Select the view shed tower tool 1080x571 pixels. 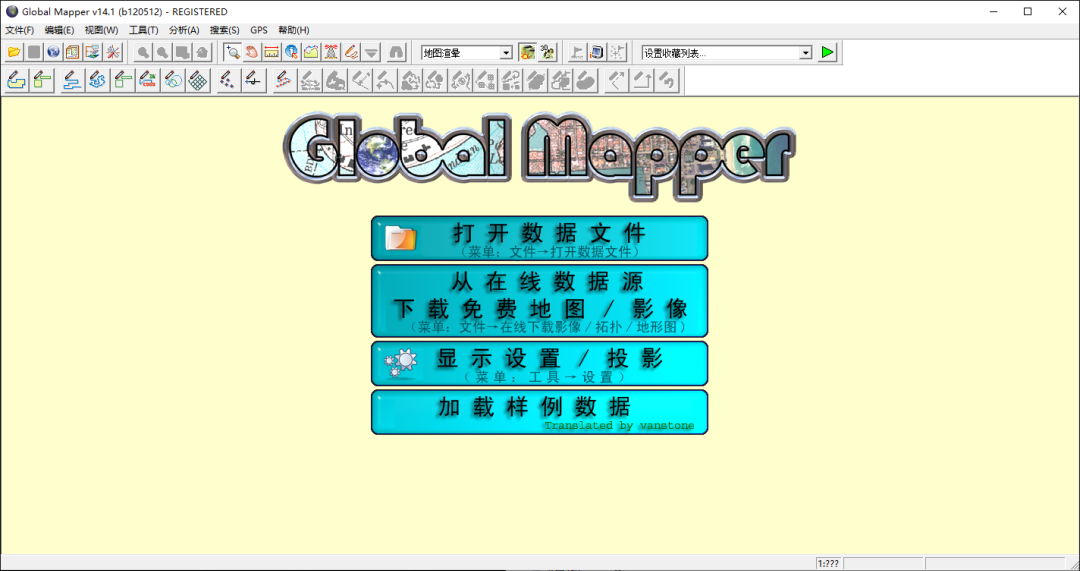click(x=331, y=52)
